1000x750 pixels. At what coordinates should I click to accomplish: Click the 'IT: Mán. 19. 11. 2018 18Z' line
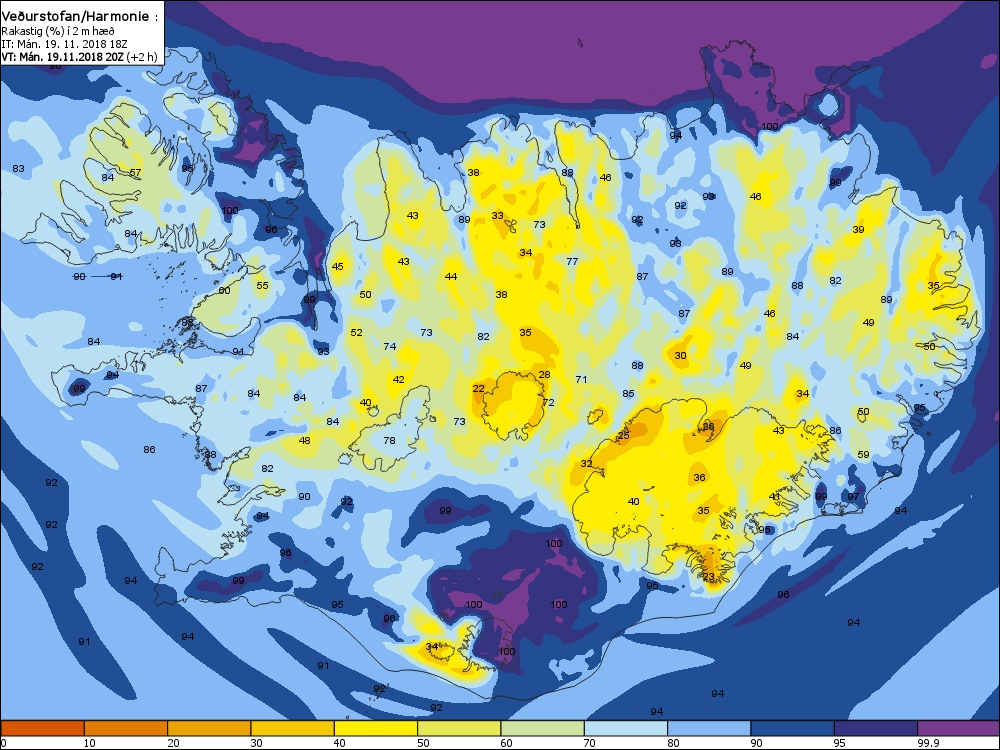click(x=64, y=44)
